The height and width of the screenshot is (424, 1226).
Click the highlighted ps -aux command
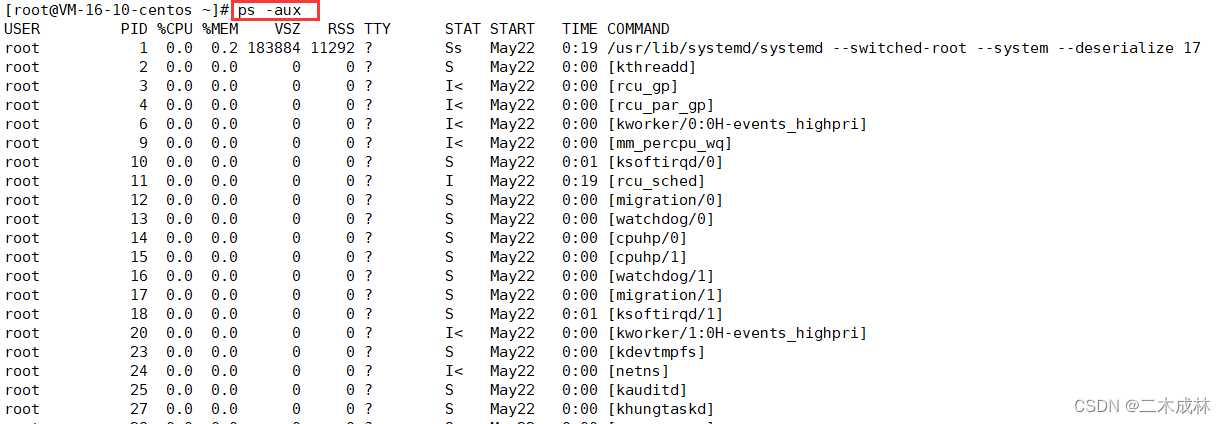(275, 11)
